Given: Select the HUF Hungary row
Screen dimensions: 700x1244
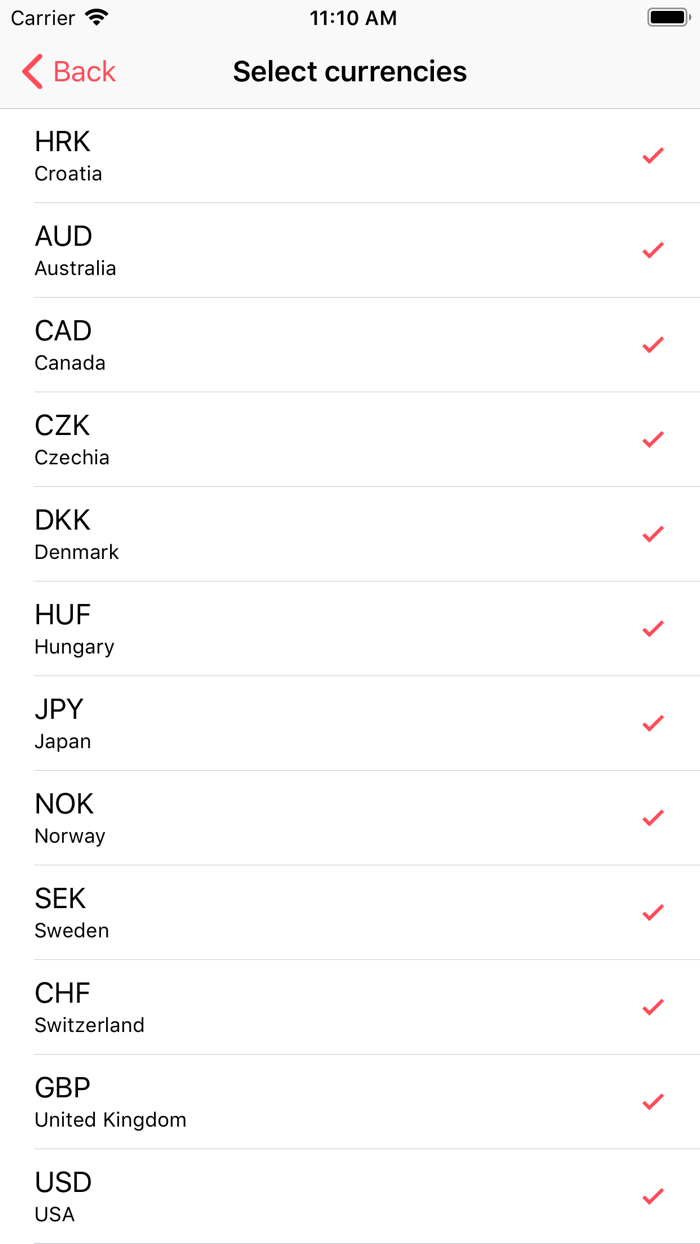Looking at the screenshot, I should (350, 628).
